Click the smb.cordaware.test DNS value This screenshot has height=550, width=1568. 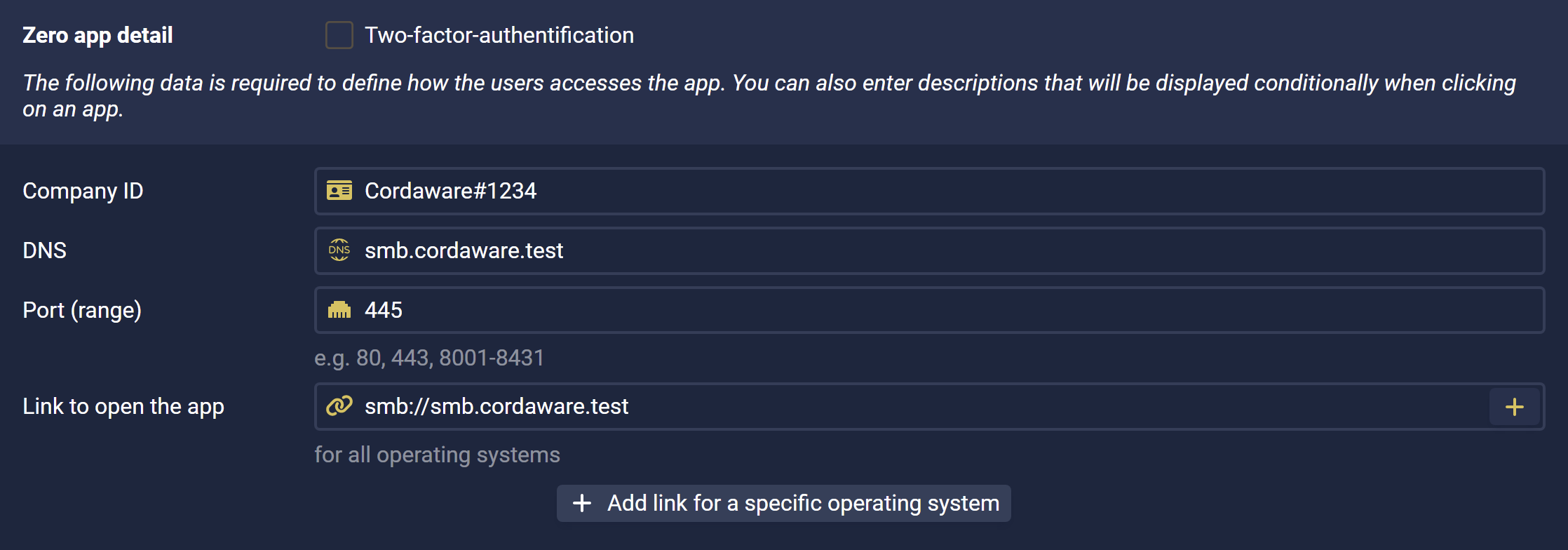click(x=464, y=250)
